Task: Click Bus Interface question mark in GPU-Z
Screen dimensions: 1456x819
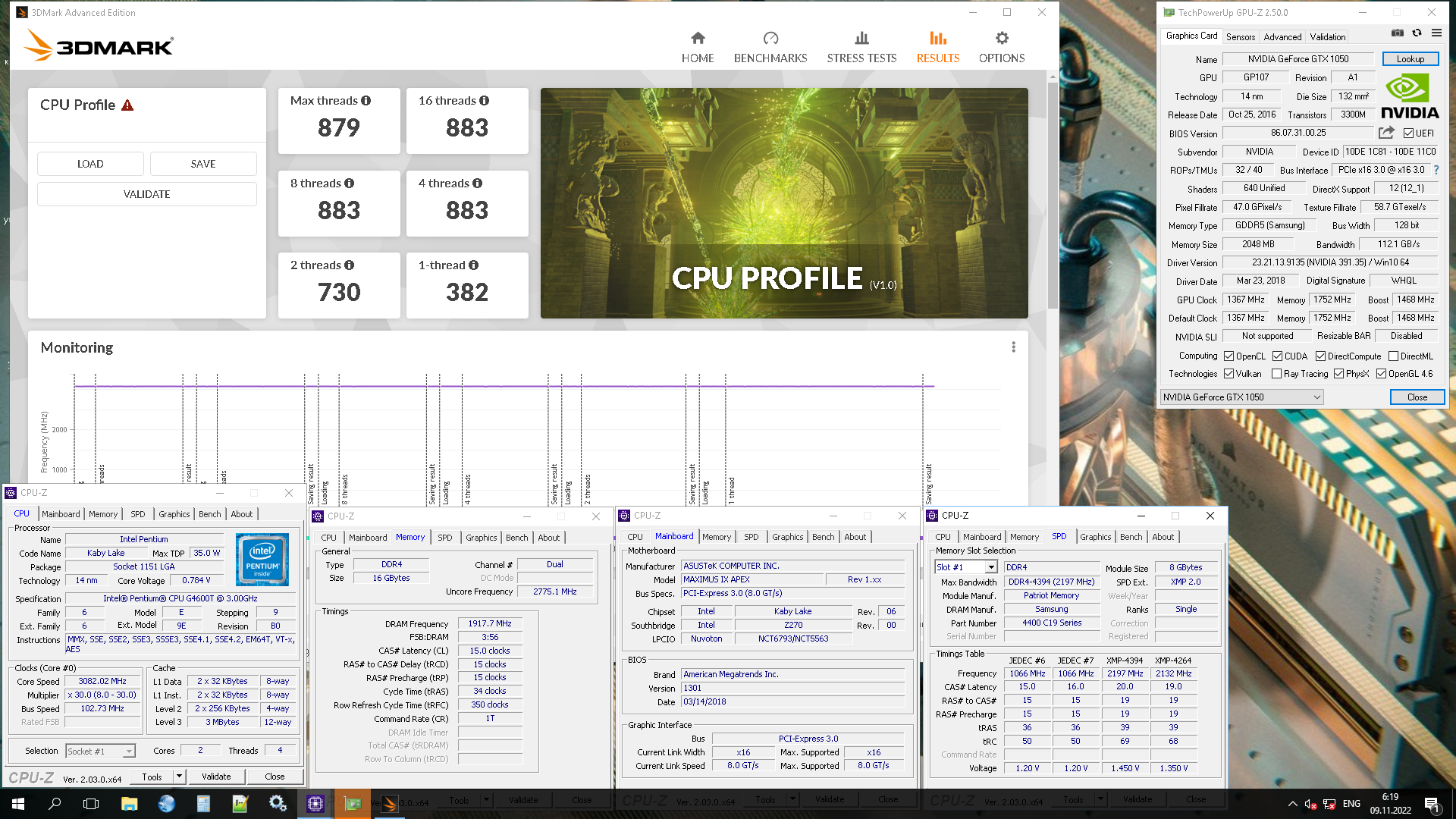Action: [1436, 170]
